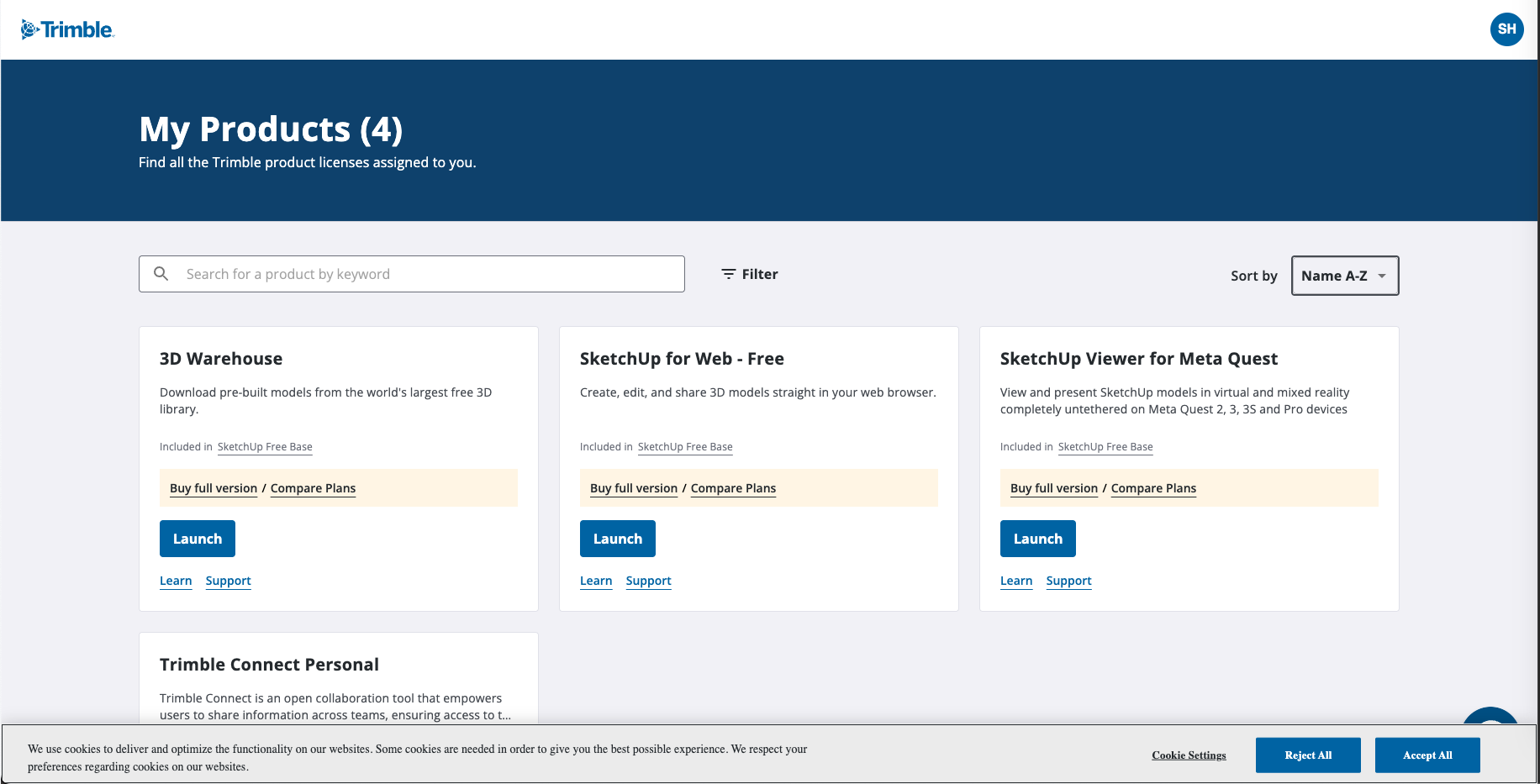Reject all cookies

coord(1308,755)
